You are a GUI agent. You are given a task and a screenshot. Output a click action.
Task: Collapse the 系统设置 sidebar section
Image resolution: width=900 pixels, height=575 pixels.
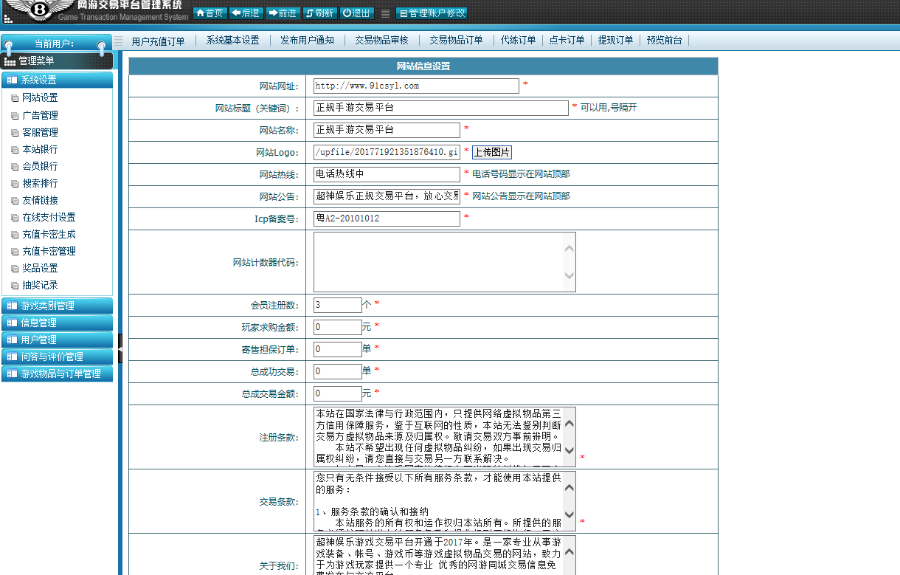click(57, 80)
